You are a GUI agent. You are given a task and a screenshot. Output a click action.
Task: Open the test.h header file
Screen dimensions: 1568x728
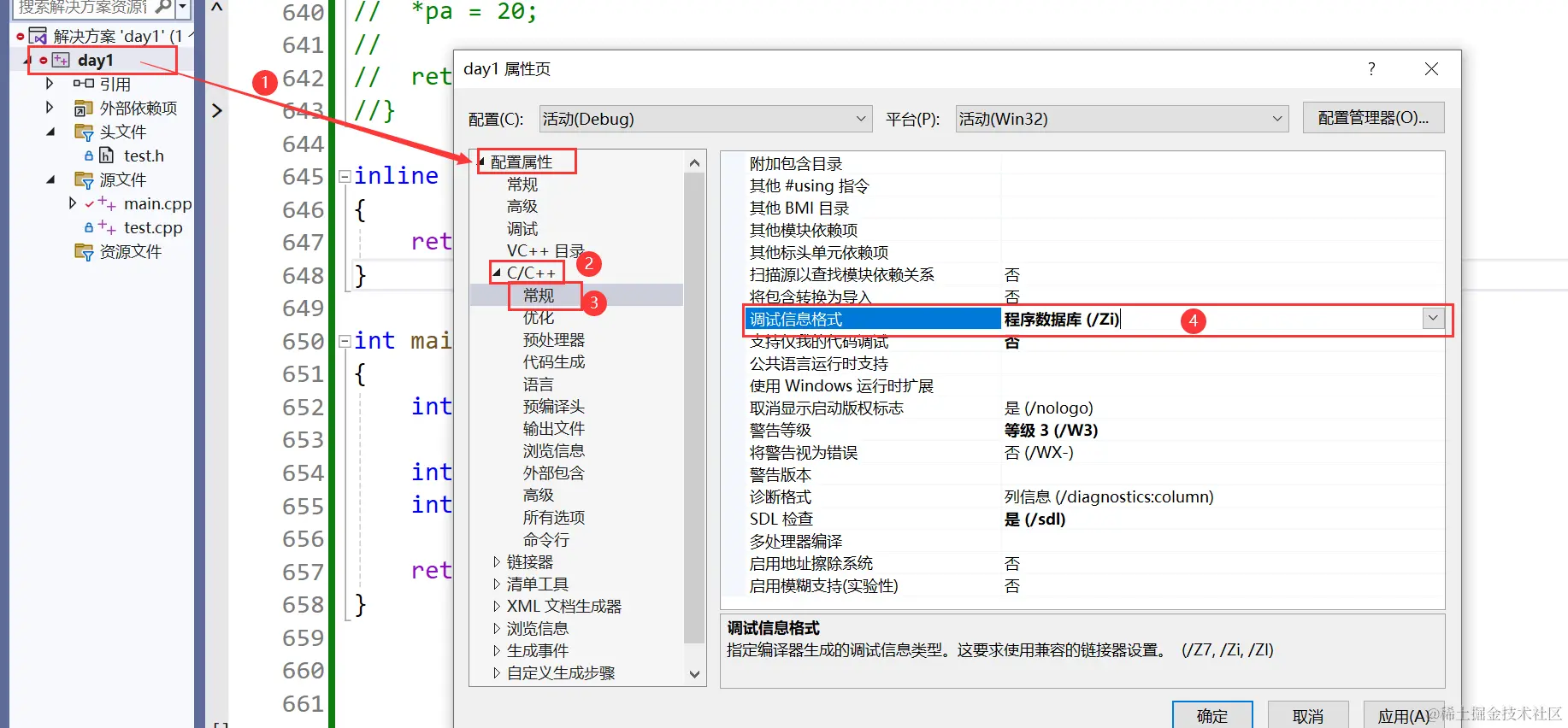(x=144, y=156)
